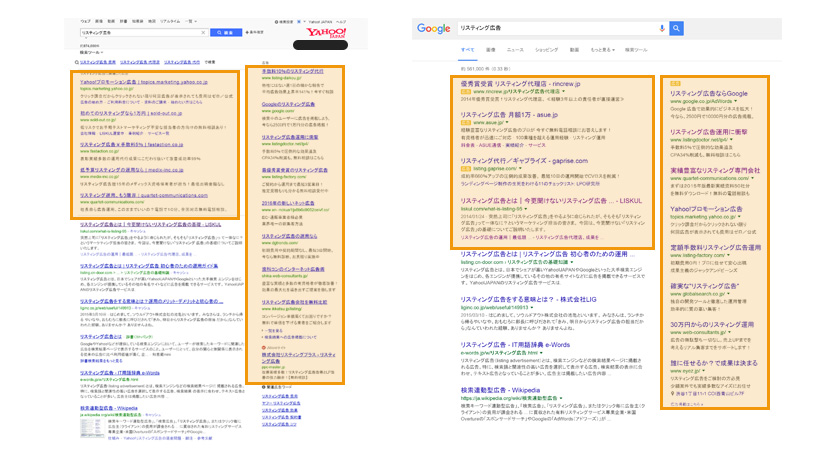Viewport: 830px width, 460px height.
Task: Open Yahoo side ad 2016年の新しいネット広告
Action: (288, 203)
